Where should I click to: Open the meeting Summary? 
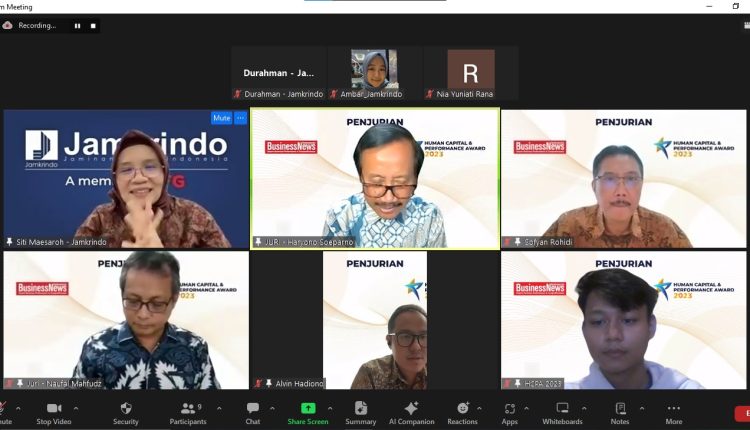tap(360, 409)
